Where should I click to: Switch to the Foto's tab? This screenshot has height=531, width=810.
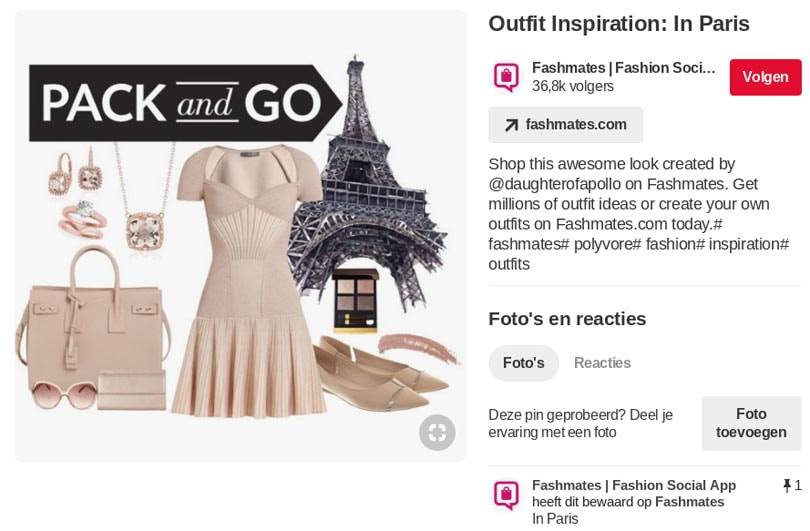[523, 363]
